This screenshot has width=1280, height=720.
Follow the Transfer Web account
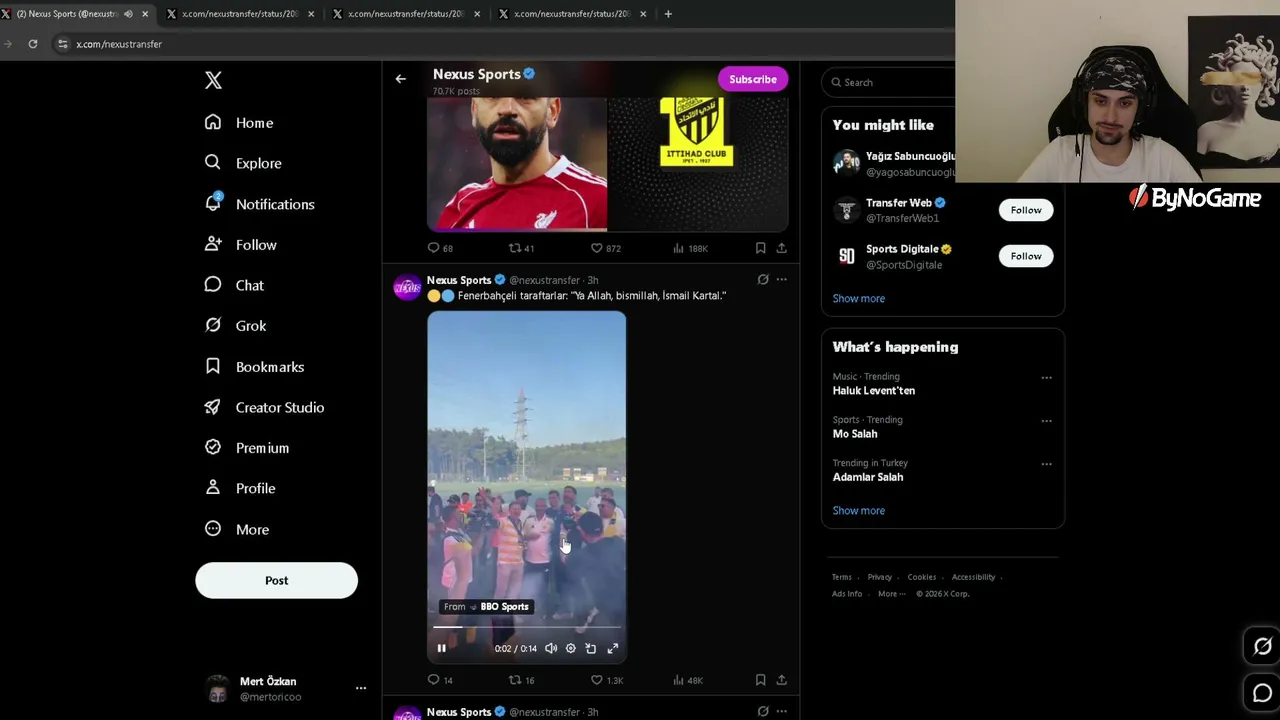(x=1025, y=210)
